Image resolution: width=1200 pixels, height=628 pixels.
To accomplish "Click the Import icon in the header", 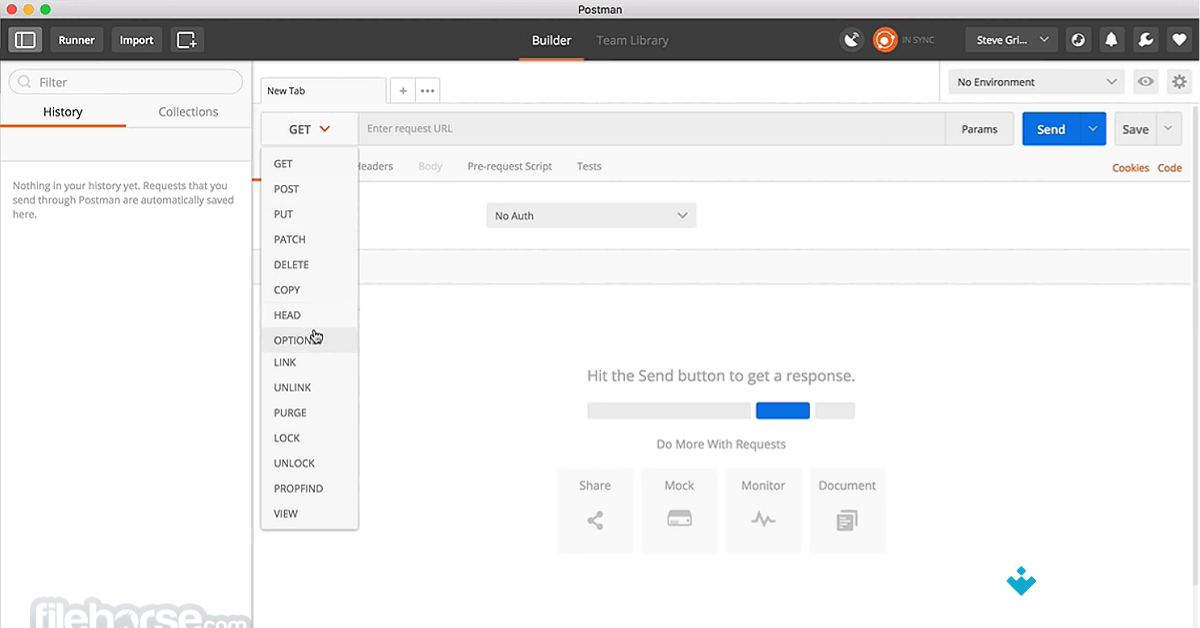I will click(x=136, y=40).
